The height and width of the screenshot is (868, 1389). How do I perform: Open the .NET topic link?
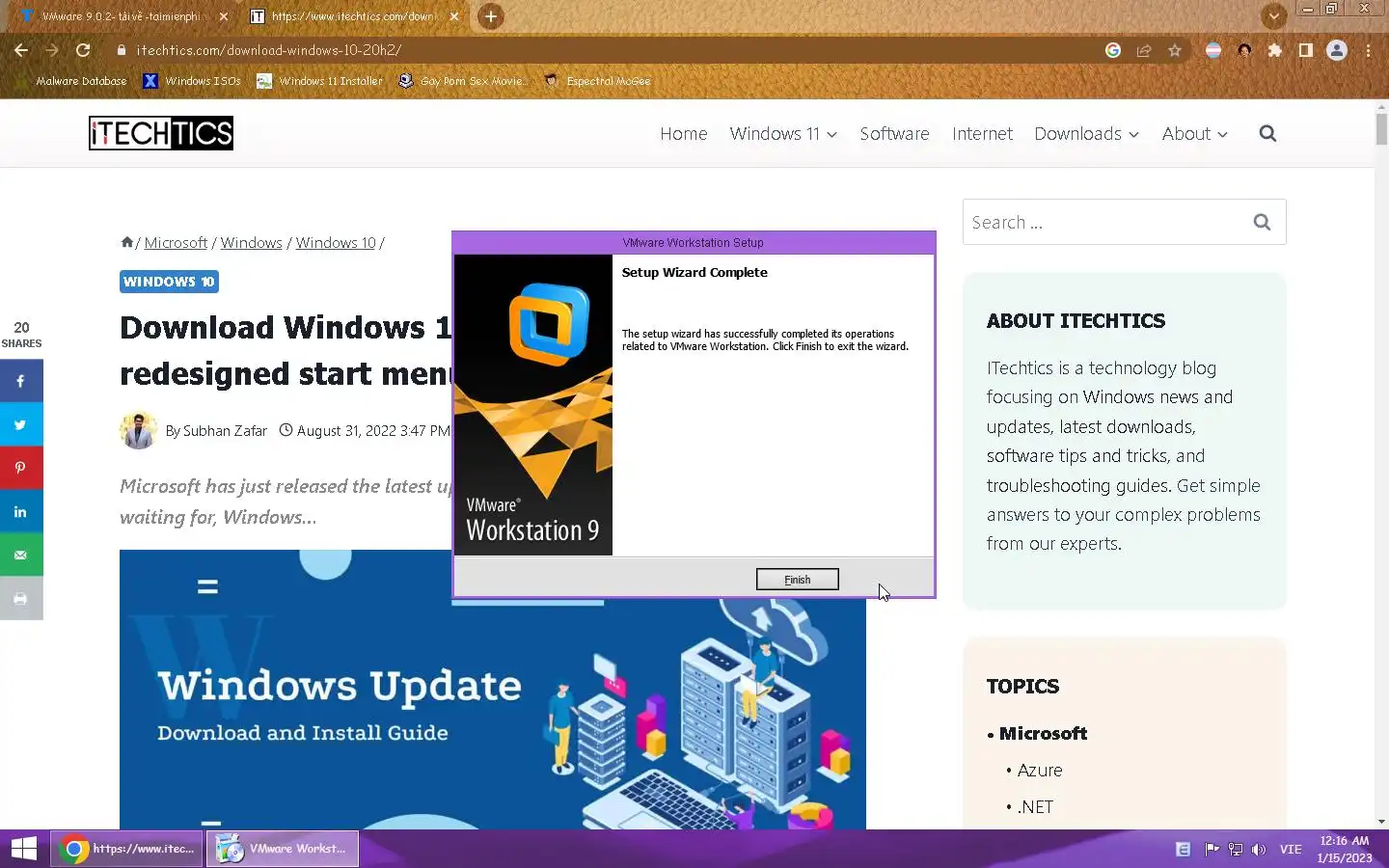pos(1035,806)
